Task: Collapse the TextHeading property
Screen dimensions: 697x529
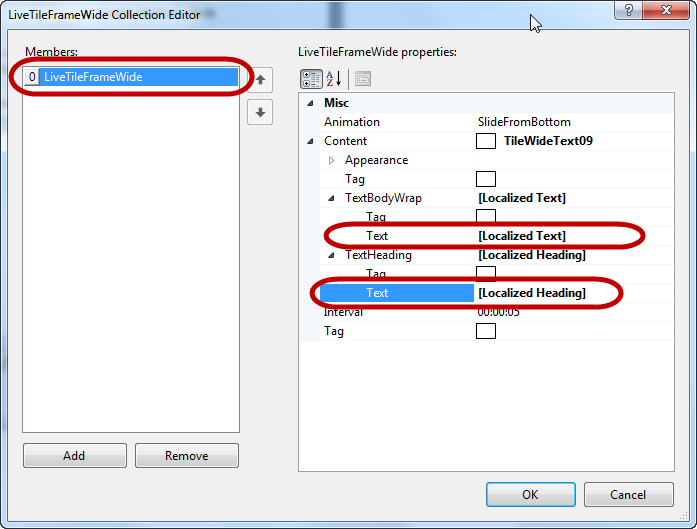Action: pyautogui.click(x=331, y=255)
